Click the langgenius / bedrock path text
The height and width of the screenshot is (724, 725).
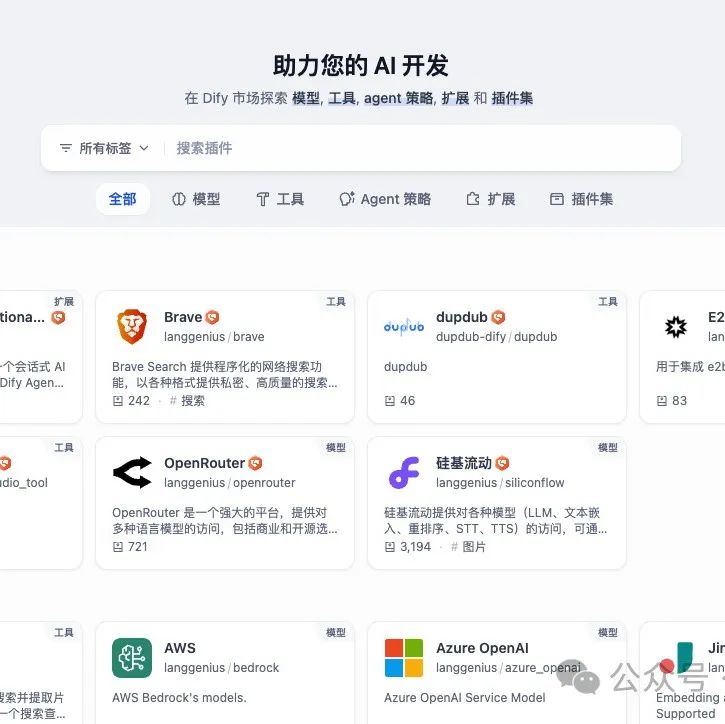coord(221,668)
